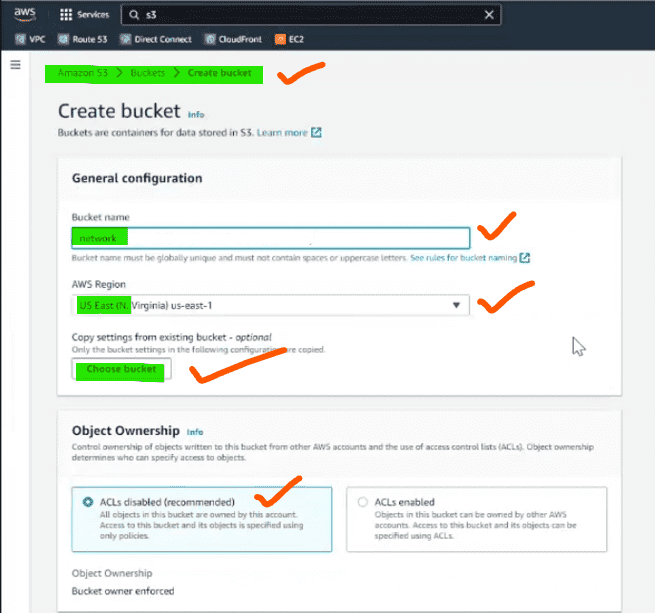Expand the AWS Region dropdown
The width and height of the screenshot is (655, 613).
click(271, 305)
